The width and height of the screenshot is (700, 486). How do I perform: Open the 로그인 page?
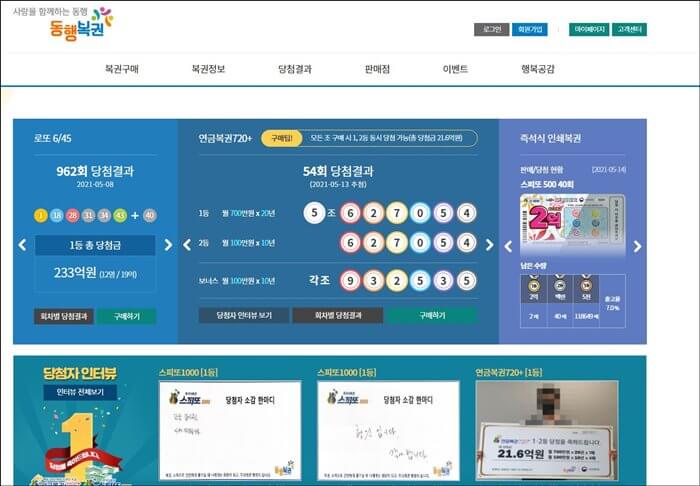click(x=492, y=29)
